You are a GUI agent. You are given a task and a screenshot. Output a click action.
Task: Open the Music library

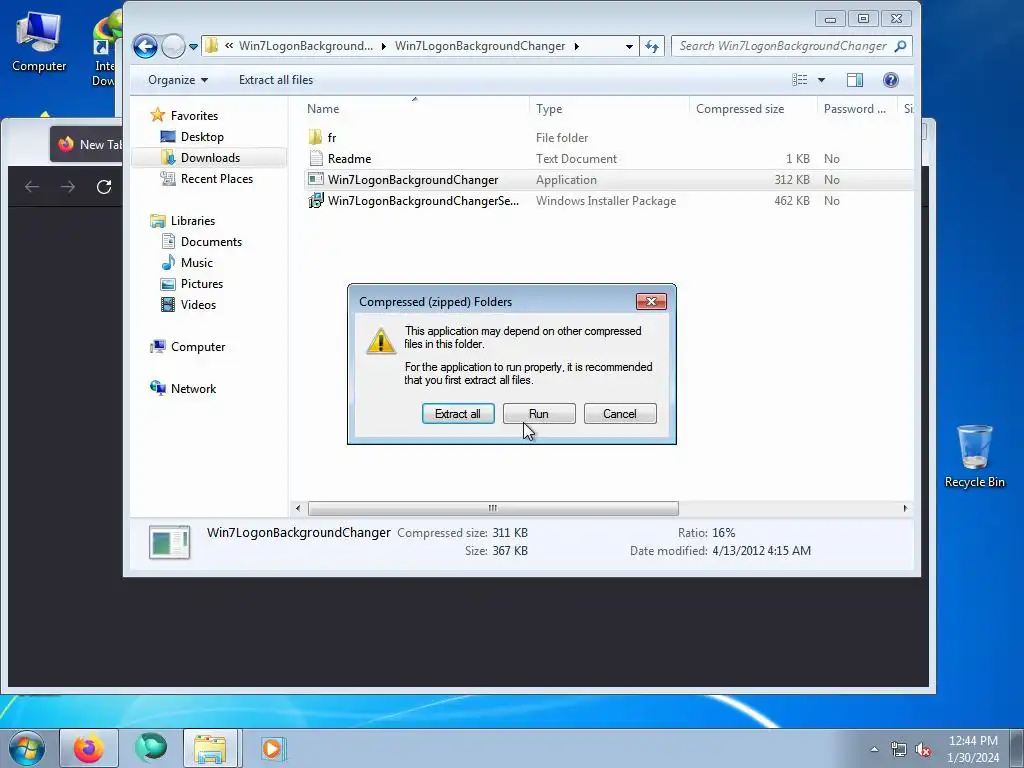pyautogui.click(x=197, y=263)
